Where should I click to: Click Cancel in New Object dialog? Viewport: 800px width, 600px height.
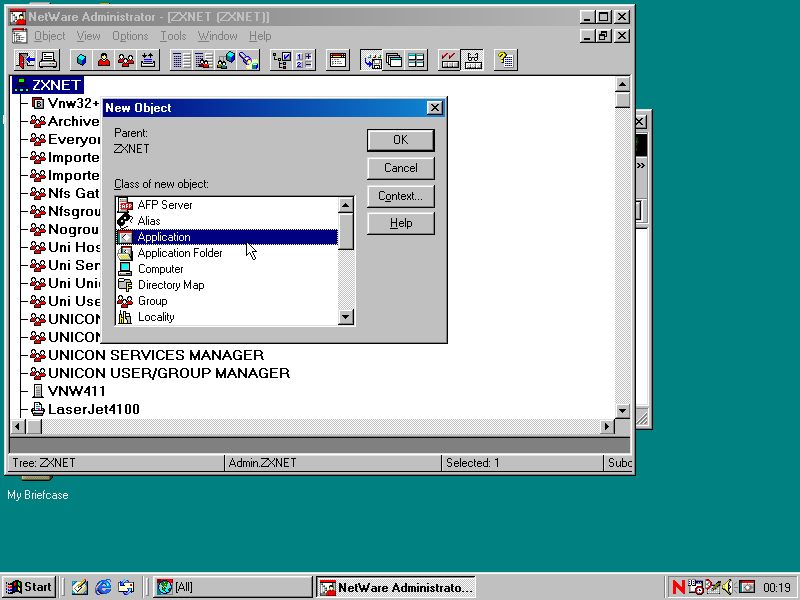tap(401, 168)
